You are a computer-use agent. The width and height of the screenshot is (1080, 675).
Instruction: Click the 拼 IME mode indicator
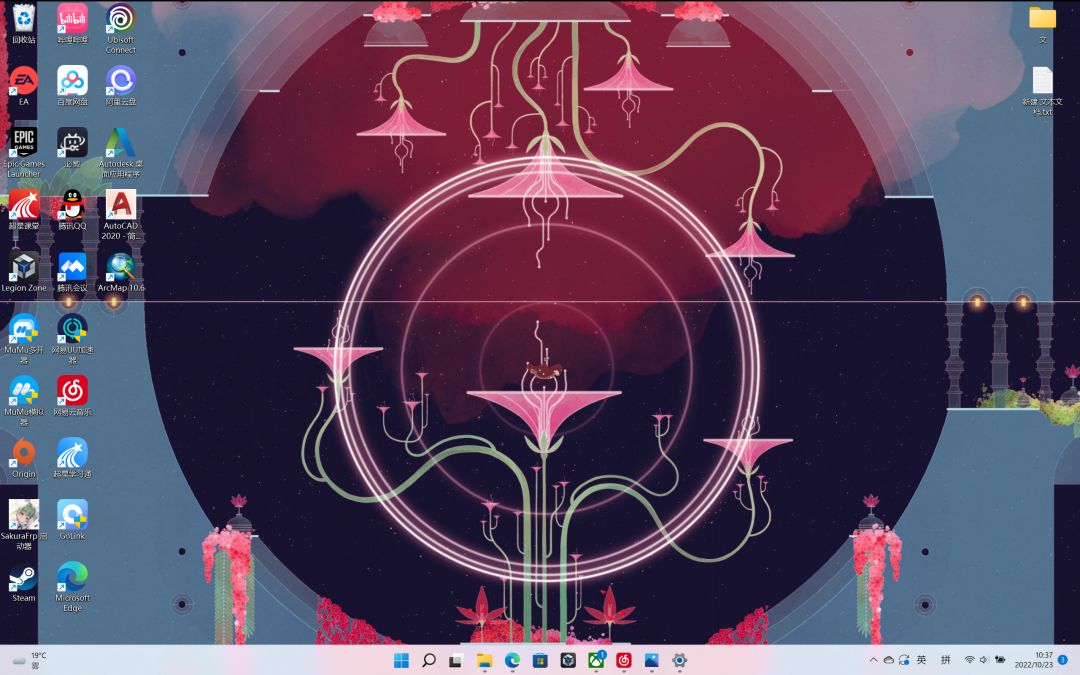pyautogui.click(x=946, y=660)
